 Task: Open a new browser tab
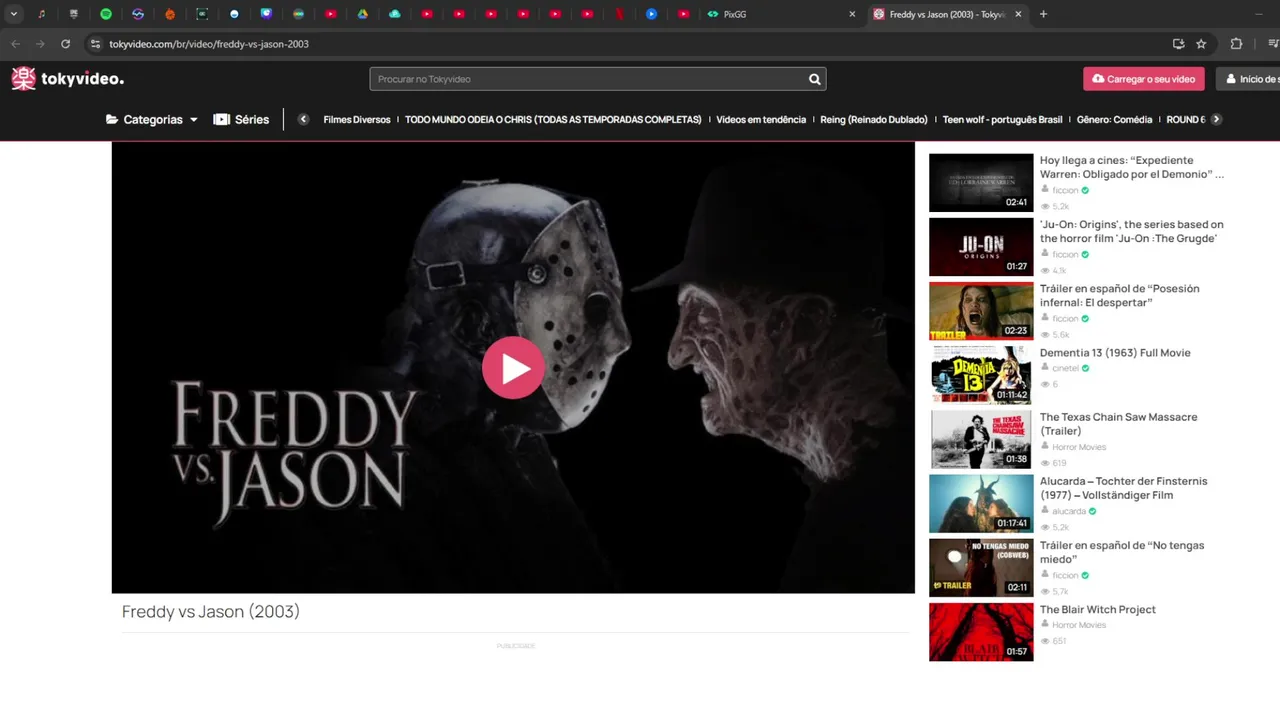pos(1043,14)
